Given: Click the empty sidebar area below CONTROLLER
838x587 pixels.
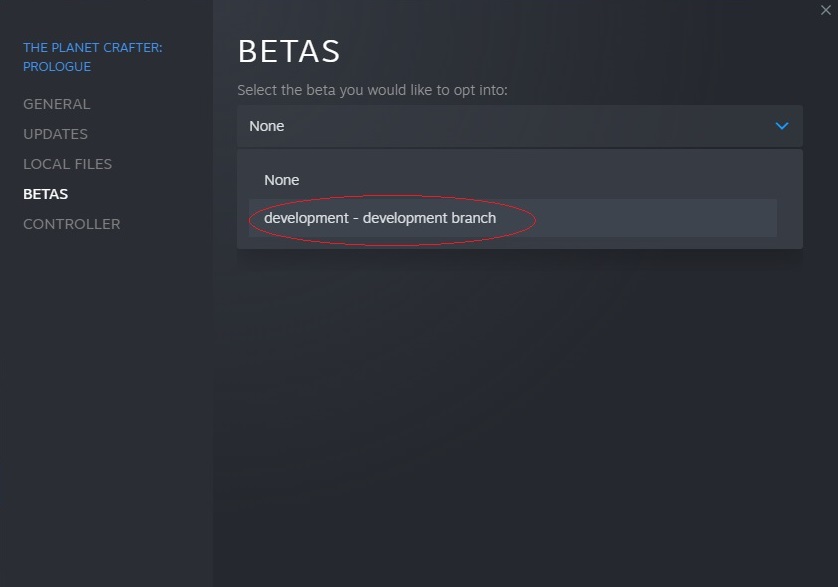Looking at the screenshot, I should [105, 400].
